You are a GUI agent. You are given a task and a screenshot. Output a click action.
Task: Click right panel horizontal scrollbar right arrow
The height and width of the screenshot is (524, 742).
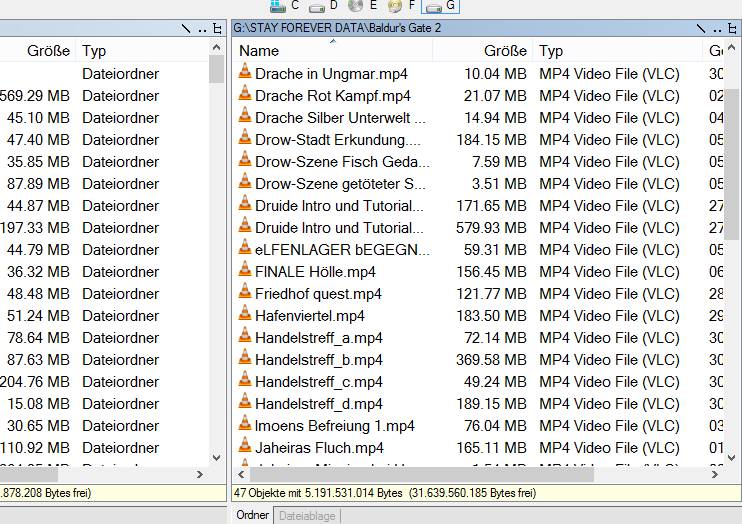[x=715, y=474]
